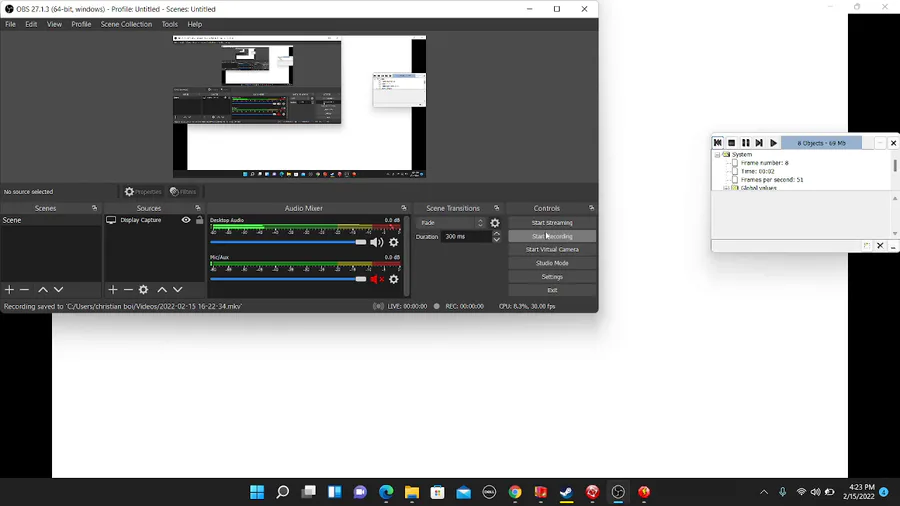
Task: Decrease transition duration with down arrow
Action: [496, 239]
